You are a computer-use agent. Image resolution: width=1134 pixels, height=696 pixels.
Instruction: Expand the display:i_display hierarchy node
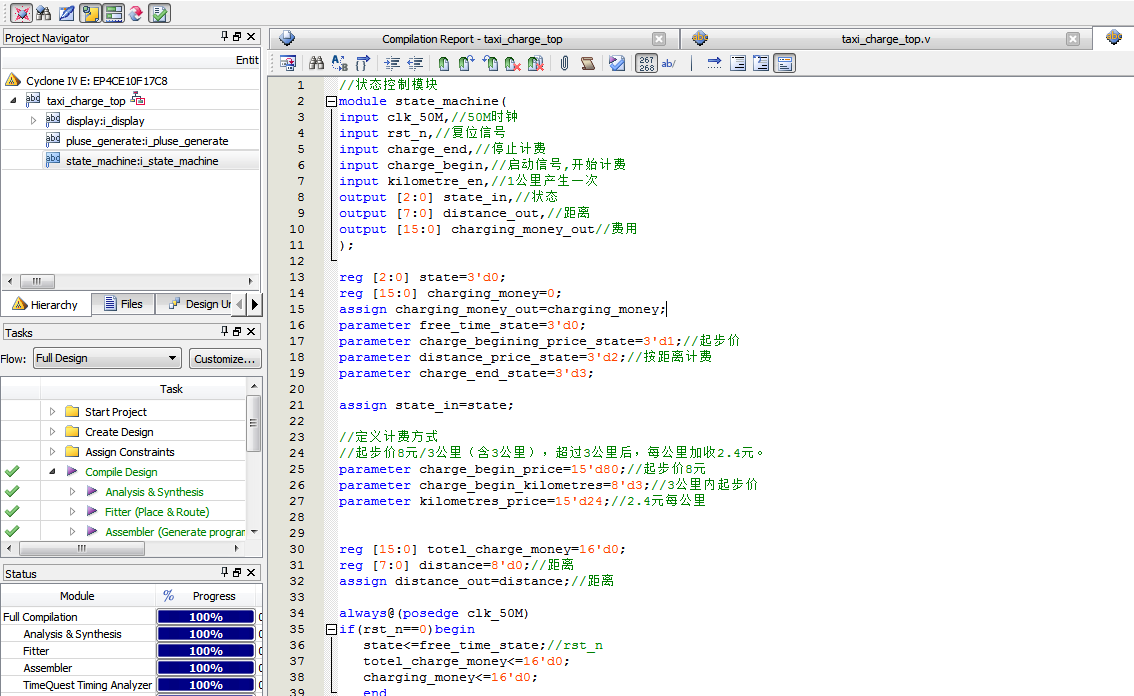33,121
